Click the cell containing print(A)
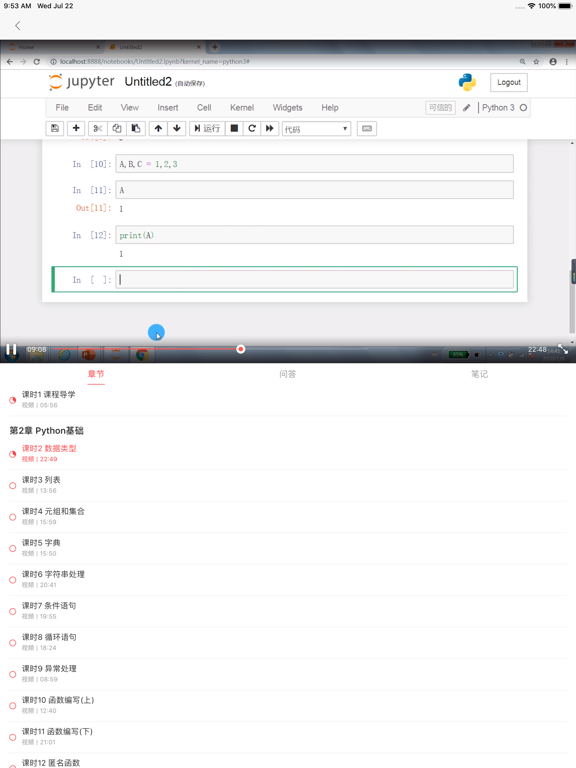This screenshot has width=576, height=768. 314,235
